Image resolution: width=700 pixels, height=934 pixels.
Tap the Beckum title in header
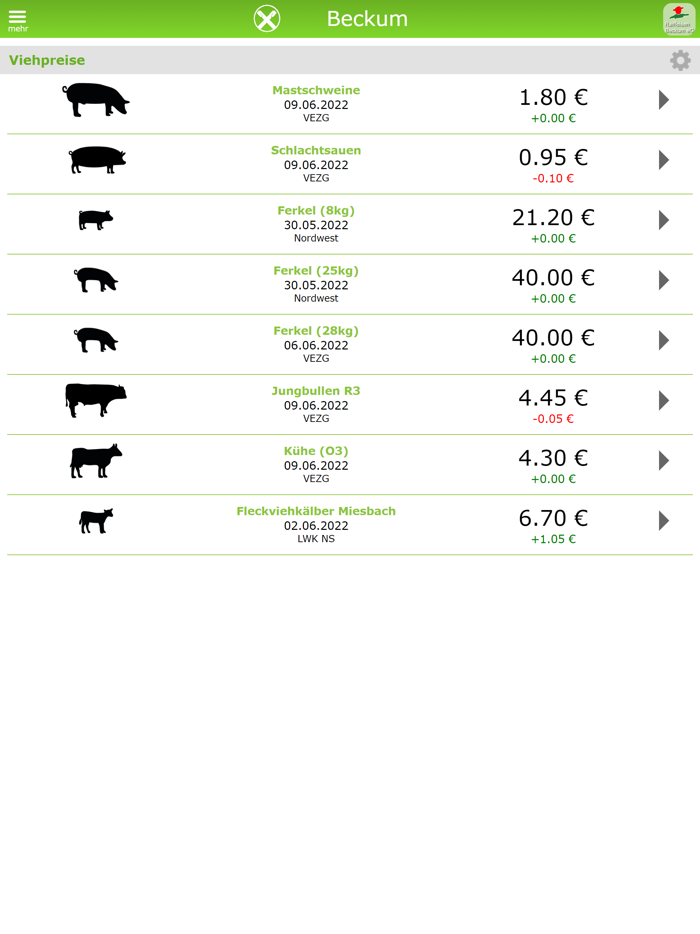tap(367, 19)
